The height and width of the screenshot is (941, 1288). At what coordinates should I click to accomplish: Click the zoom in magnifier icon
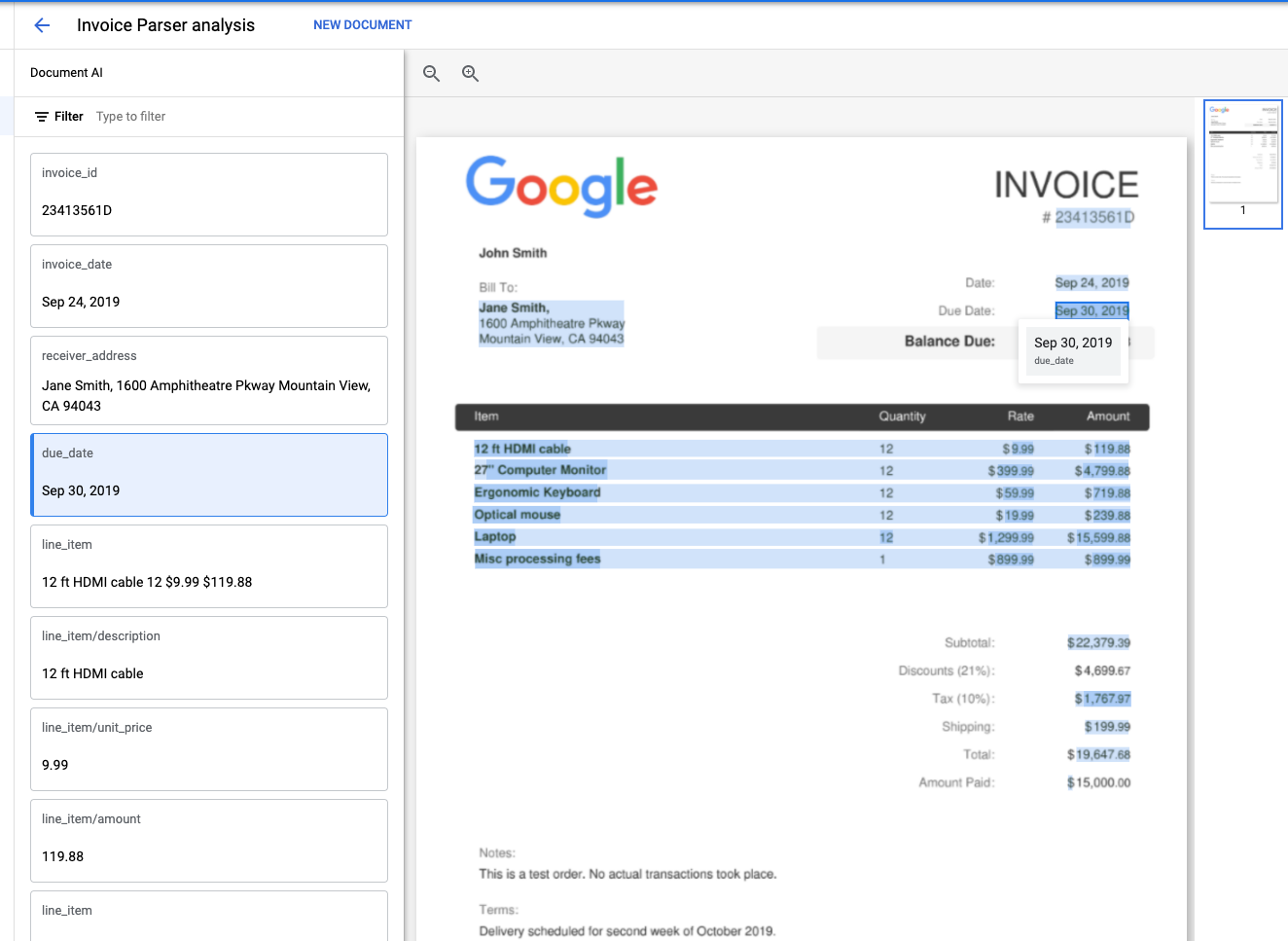coord(470,73)
